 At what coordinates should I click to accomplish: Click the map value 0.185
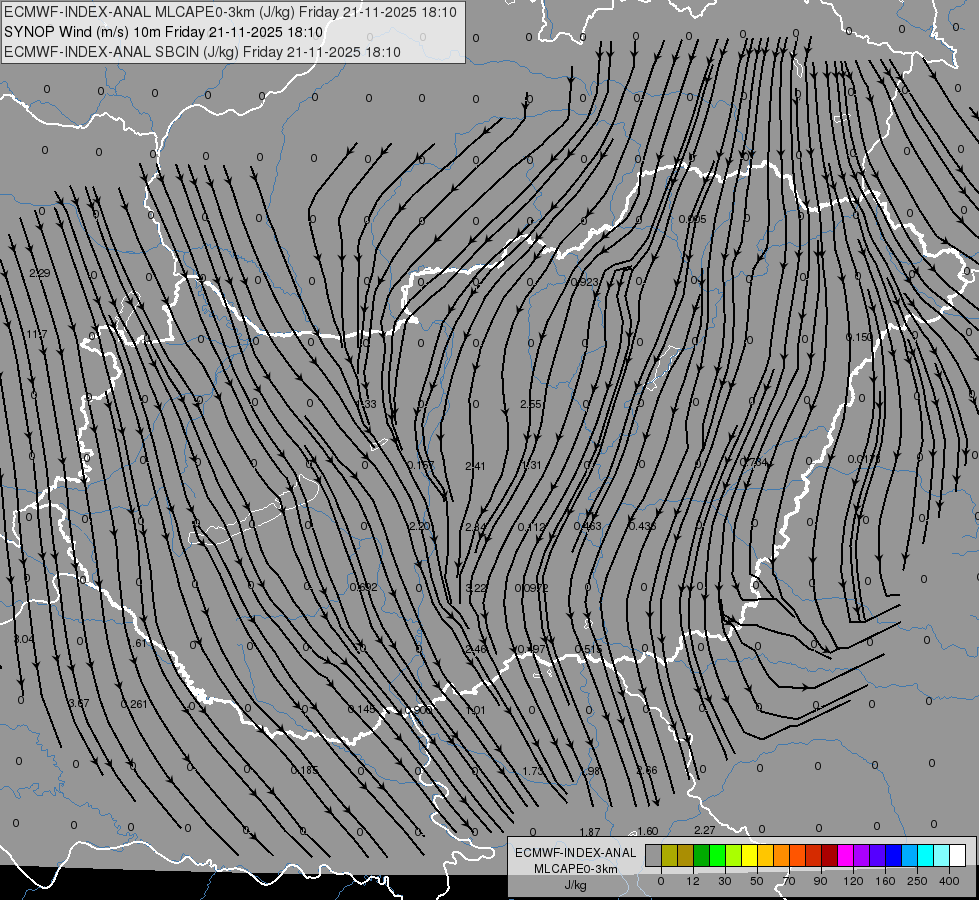pos(304,770)
